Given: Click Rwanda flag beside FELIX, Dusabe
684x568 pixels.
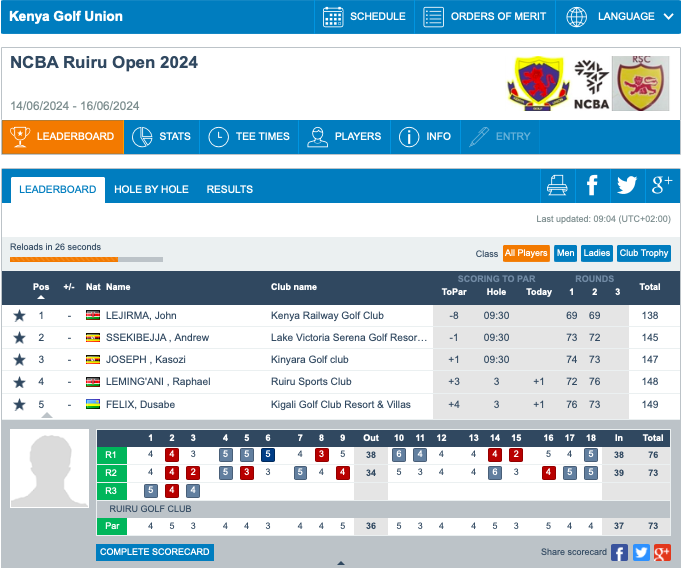Looking at the screenshot, I should (x=93, y=404).
